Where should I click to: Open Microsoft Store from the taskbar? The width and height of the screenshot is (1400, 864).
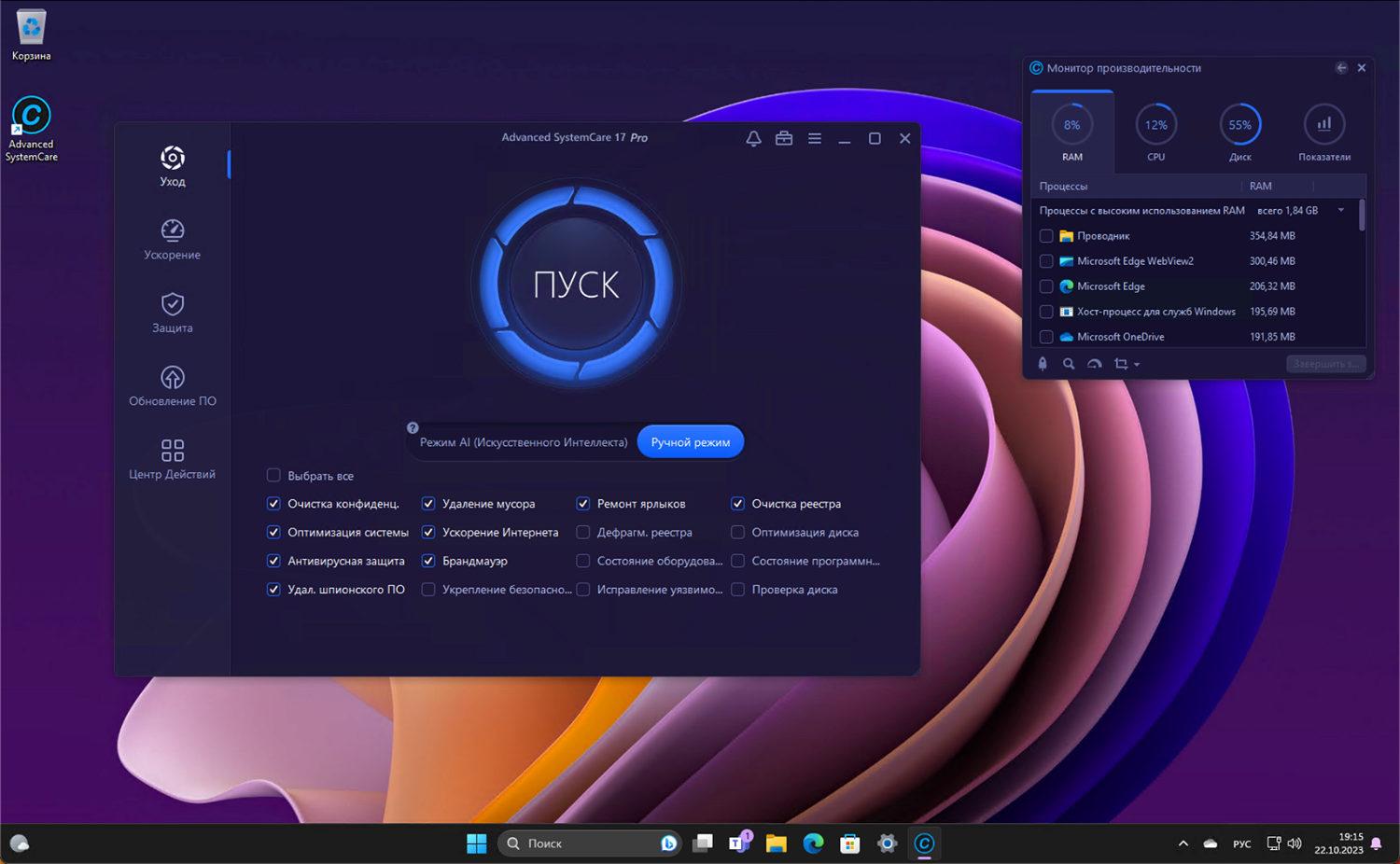click(x=849, y=843)
